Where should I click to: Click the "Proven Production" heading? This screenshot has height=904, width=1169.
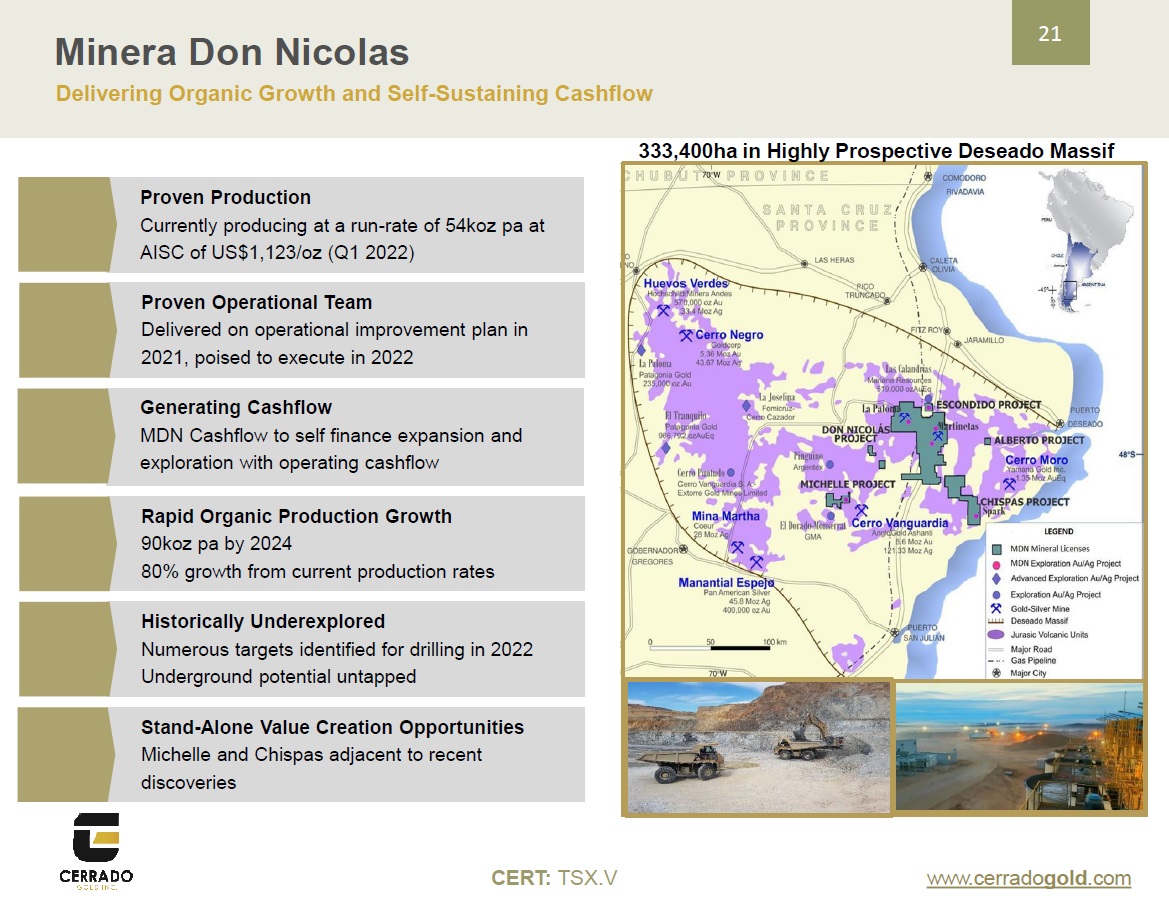pyautogui.click(x=226, y=197)
